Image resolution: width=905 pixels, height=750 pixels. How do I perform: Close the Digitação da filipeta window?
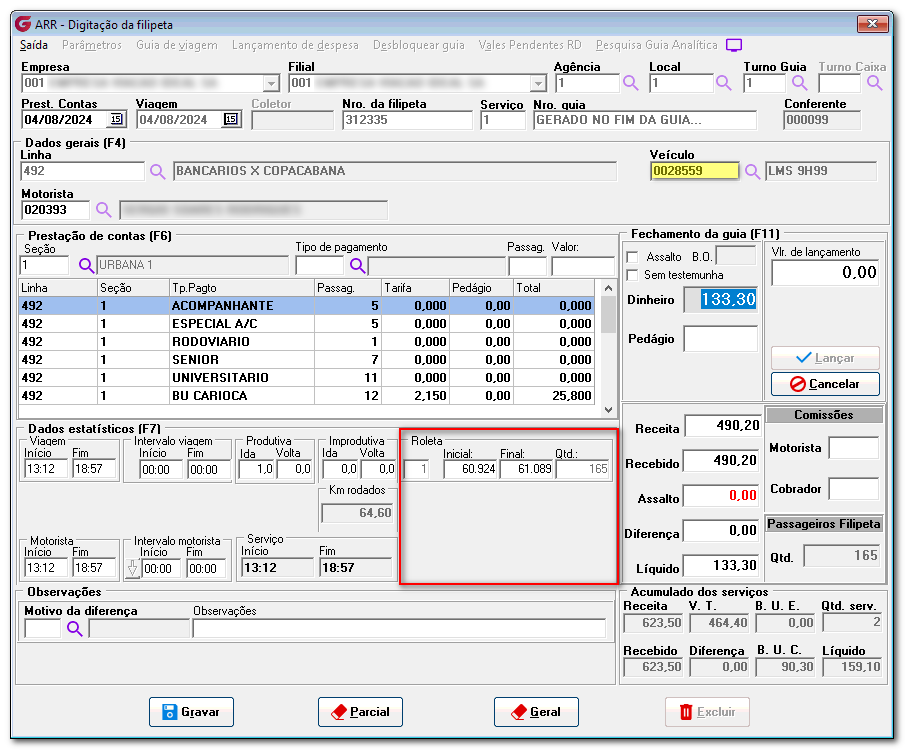872,24
